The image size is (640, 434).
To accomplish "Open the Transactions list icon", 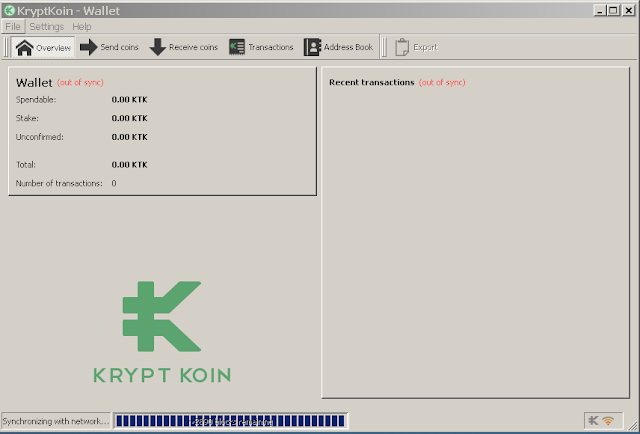I will [237, 47].
